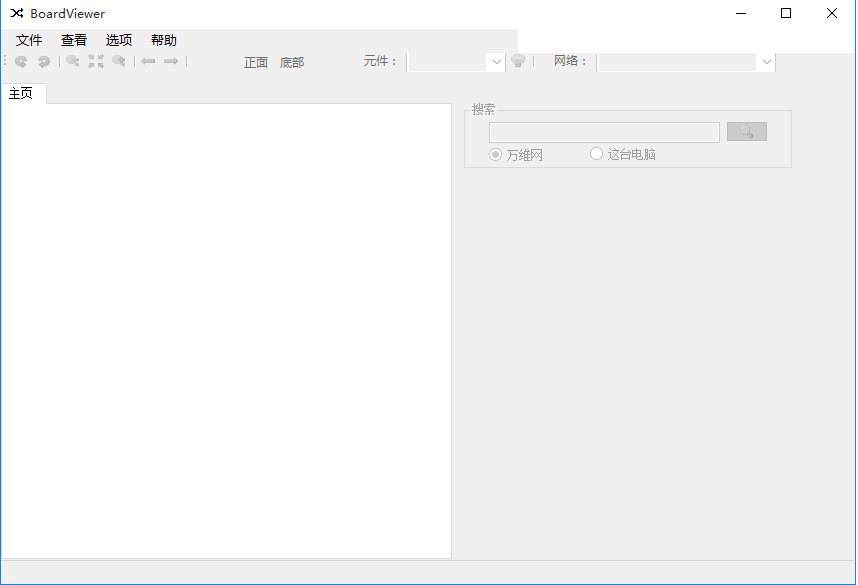The width and height of the screenshot is (858, 585).
Task: Select the 万维网 radio button
Action: (496, 154)
